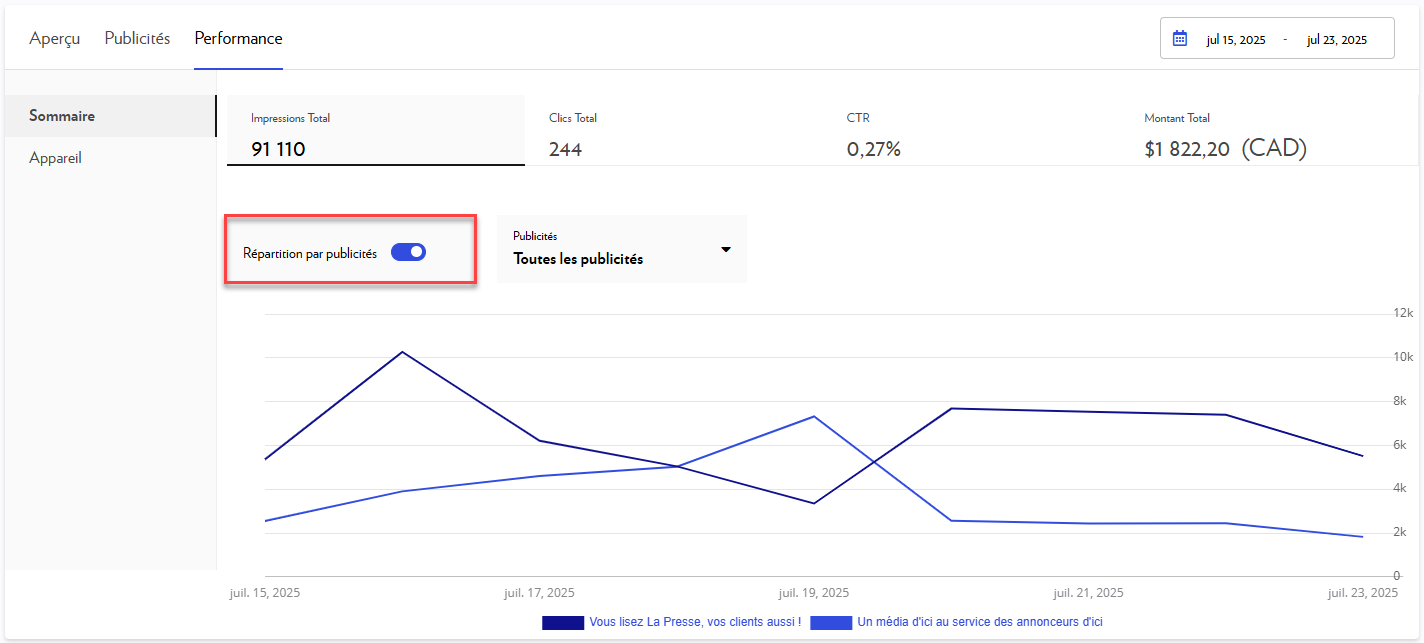Image resolution: width=1424 pixels, height=643 pixels.
Task: Open the Appareil section in sidebar
Action: tap(56, 158)
